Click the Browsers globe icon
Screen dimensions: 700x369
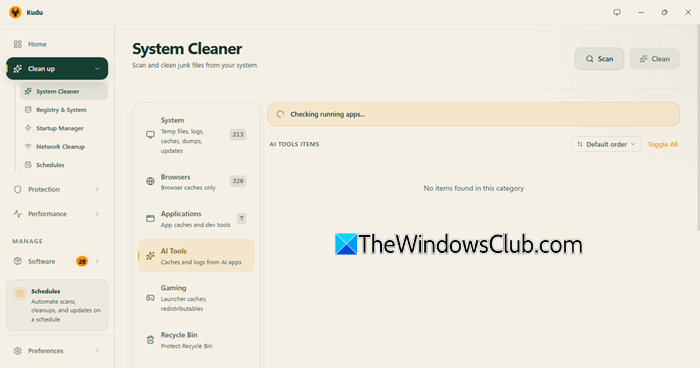(x=150, y=181)
